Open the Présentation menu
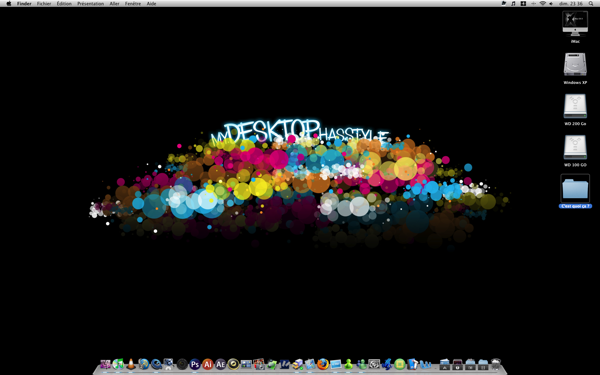This screenshot has width=600, height=375. click(x=90, y=3)
